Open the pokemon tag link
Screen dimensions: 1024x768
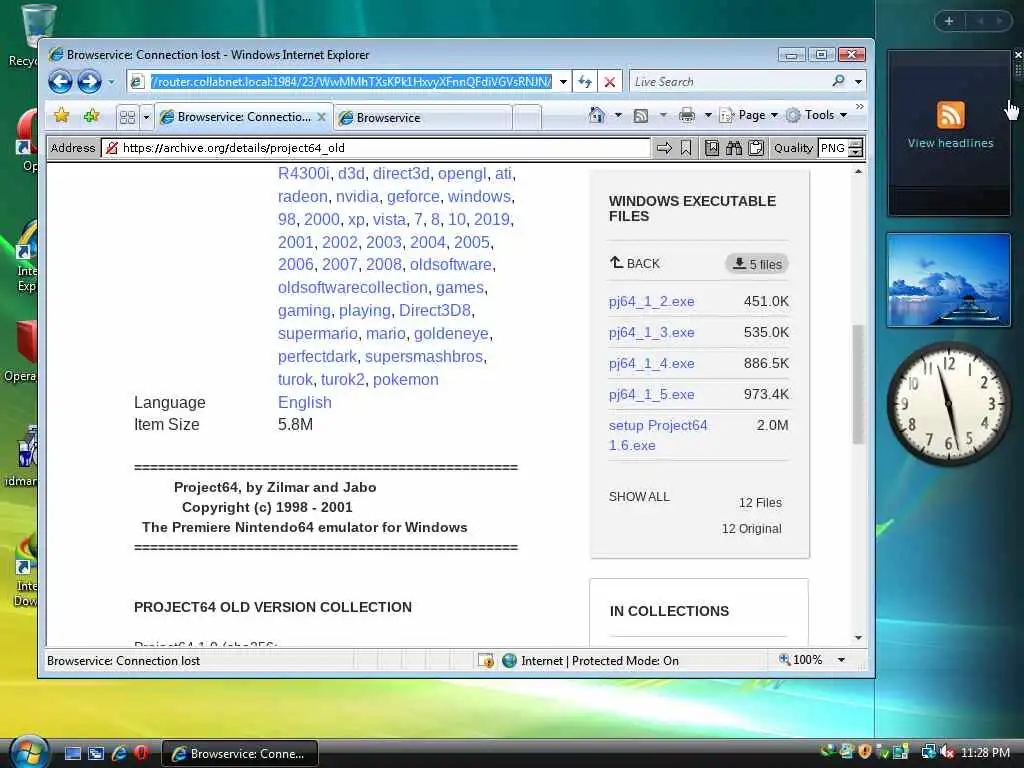pyautogui.click(x=406, y=379)
